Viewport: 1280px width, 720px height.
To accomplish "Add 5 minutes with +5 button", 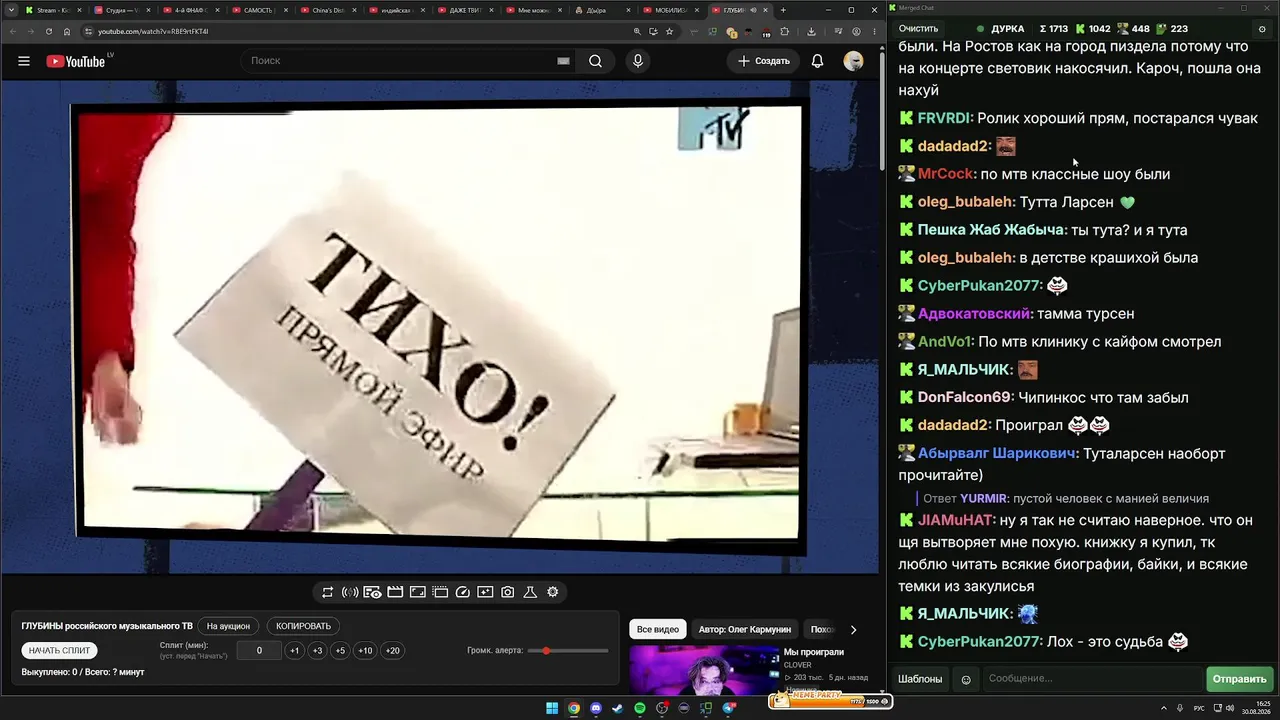I will point(340,651).
